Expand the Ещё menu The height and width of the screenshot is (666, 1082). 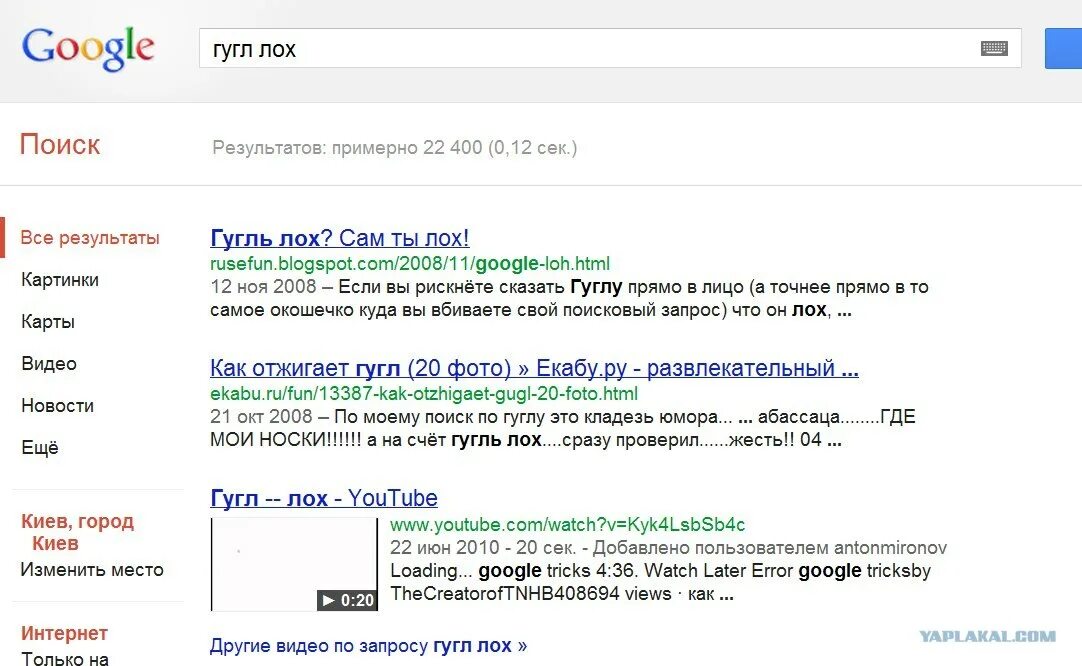(x=40, y=447)
